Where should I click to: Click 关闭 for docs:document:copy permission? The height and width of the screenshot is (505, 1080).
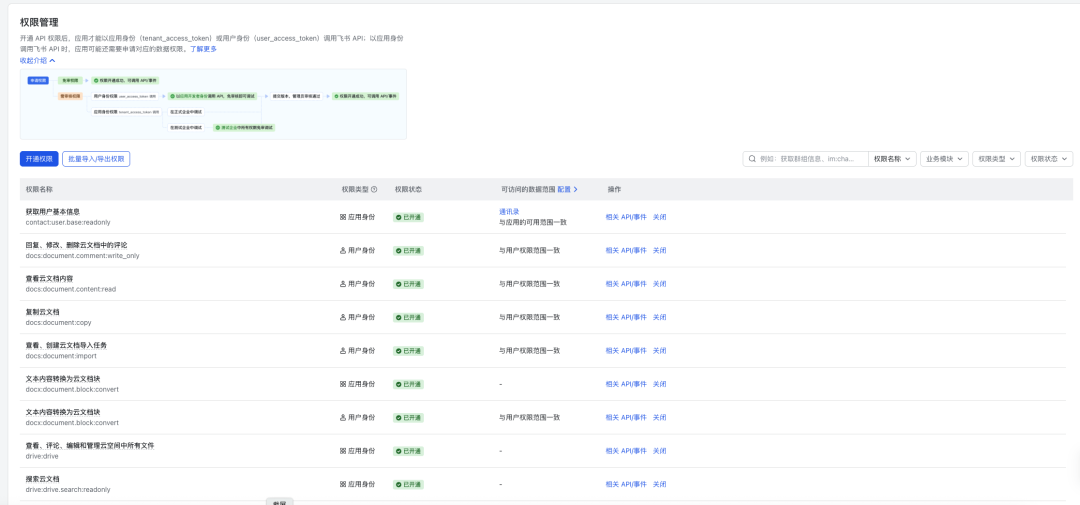pyautogui.click(x=659, y=317)
